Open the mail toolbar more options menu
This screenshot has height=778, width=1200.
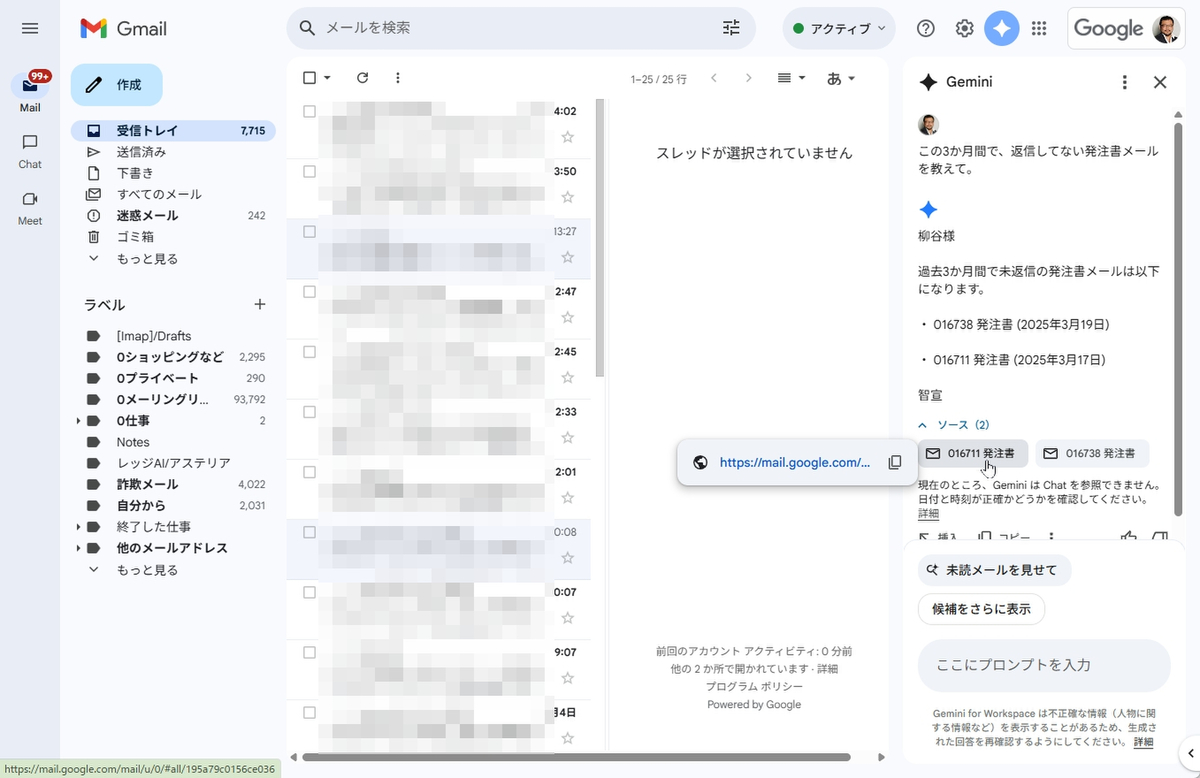click(x=398, y=78)
